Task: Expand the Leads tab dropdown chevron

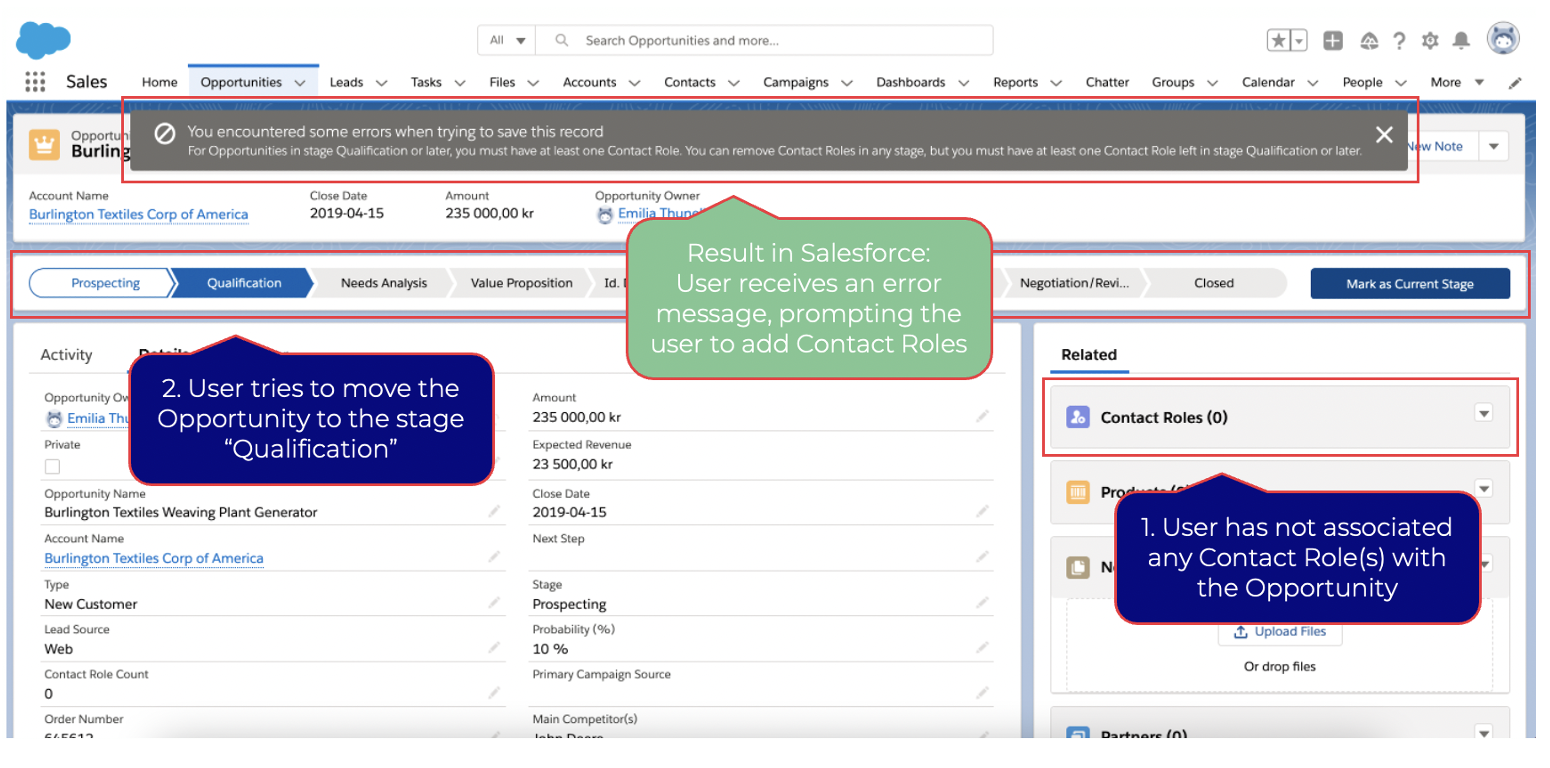Action: [381, 83]
